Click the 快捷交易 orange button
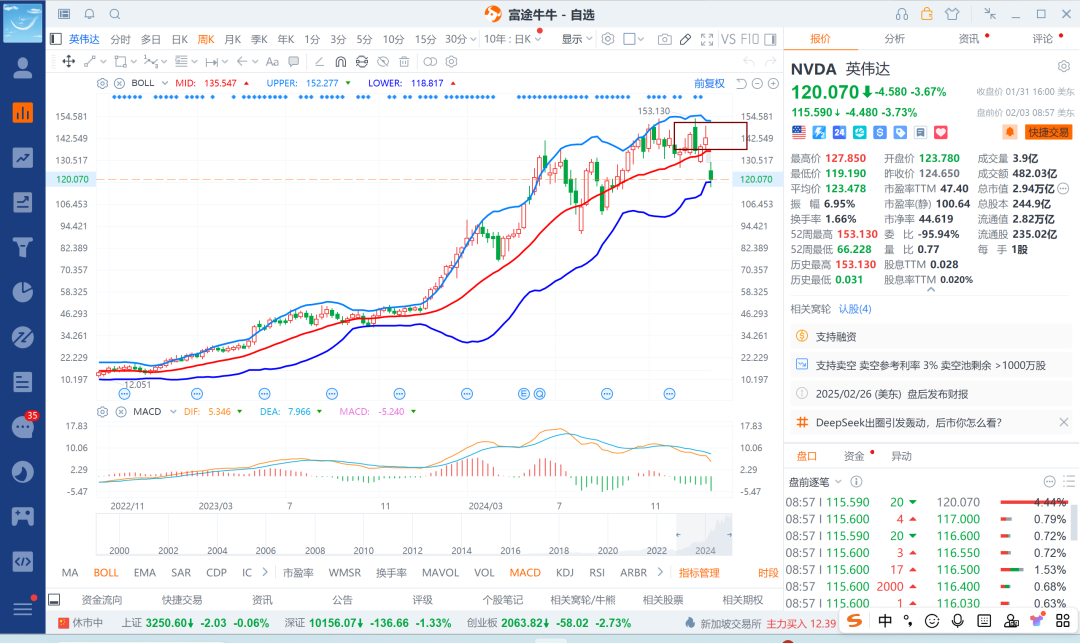Viewport: 1080px width, 643px height. tap(1048, 132)
